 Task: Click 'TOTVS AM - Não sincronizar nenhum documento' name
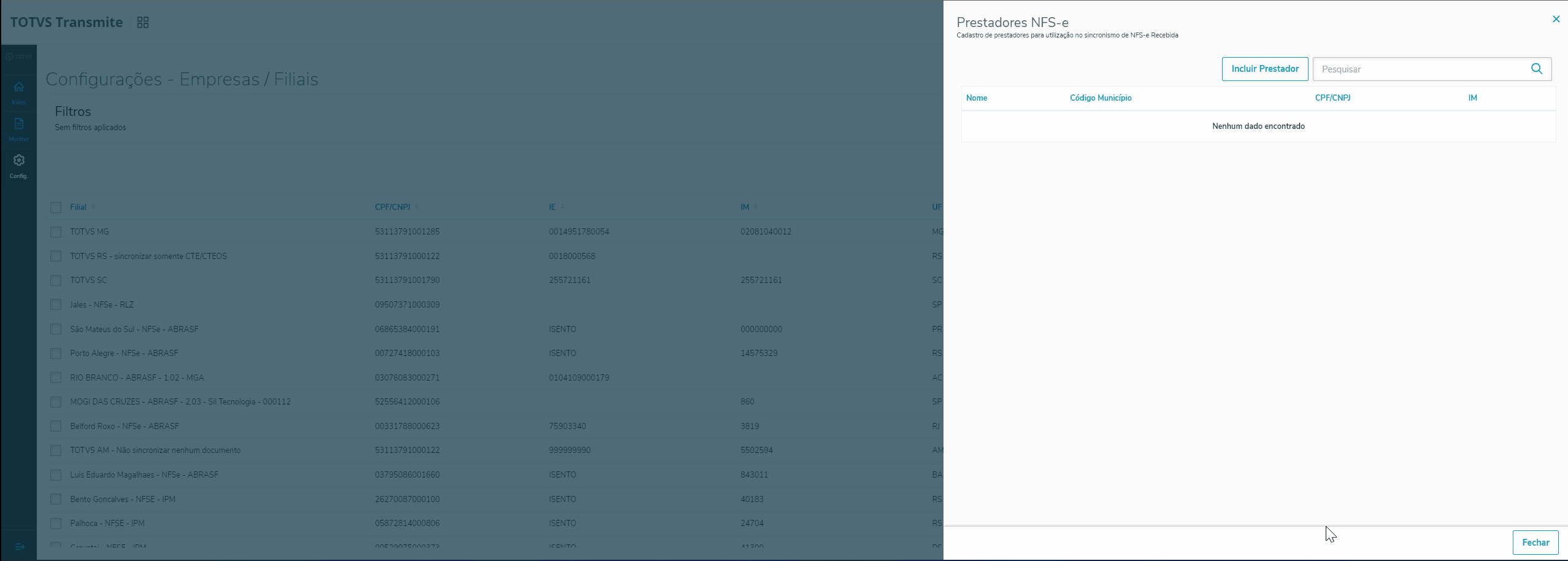click(x=155, y=450)
